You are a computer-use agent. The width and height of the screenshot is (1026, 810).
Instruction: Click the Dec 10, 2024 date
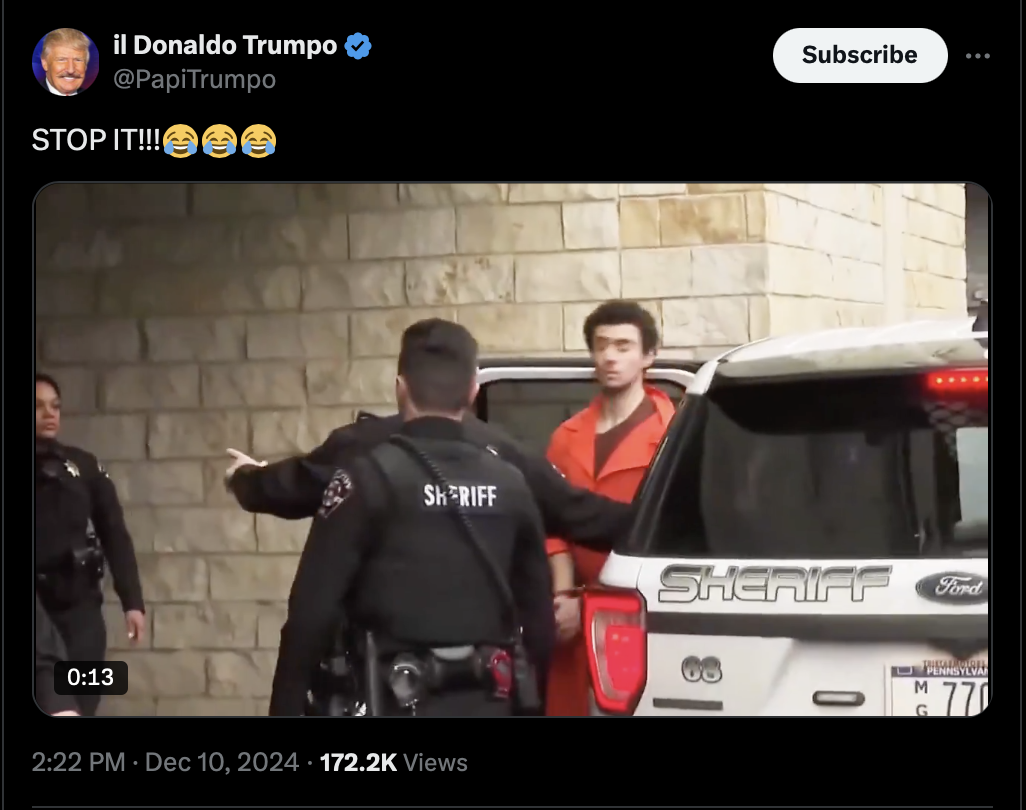point(222,762)
